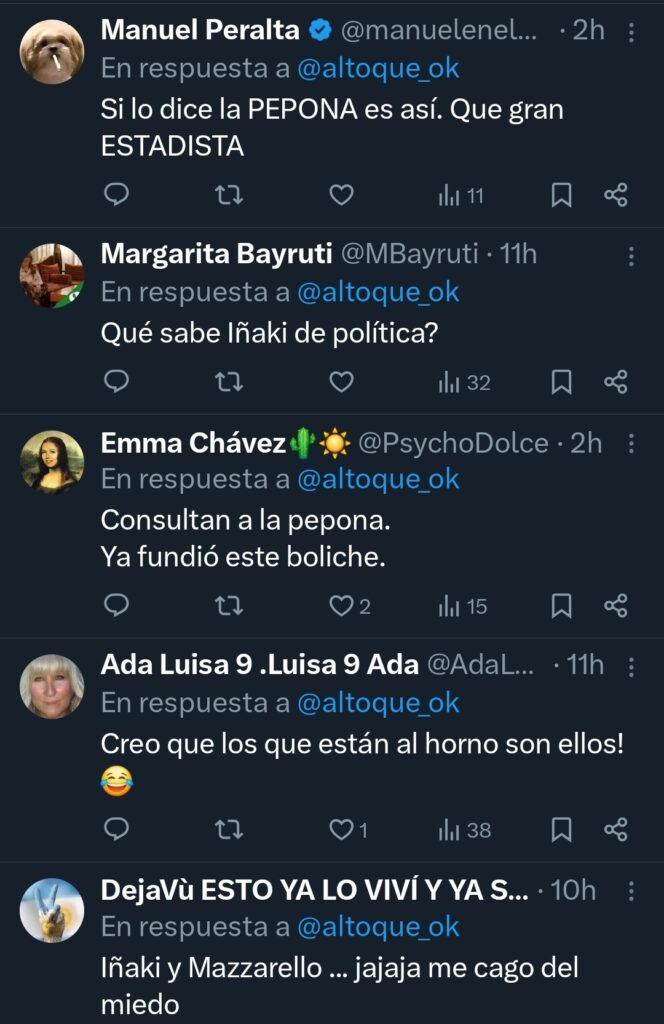Image resolution: width=664 pixels, height=1024 pixels.
Task: View analytics on Margarita Bayruti's tweet
Action: pos(465,381)
